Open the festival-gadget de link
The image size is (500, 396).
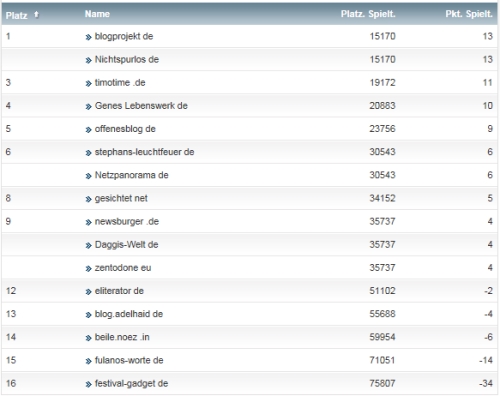click(131, 383)
